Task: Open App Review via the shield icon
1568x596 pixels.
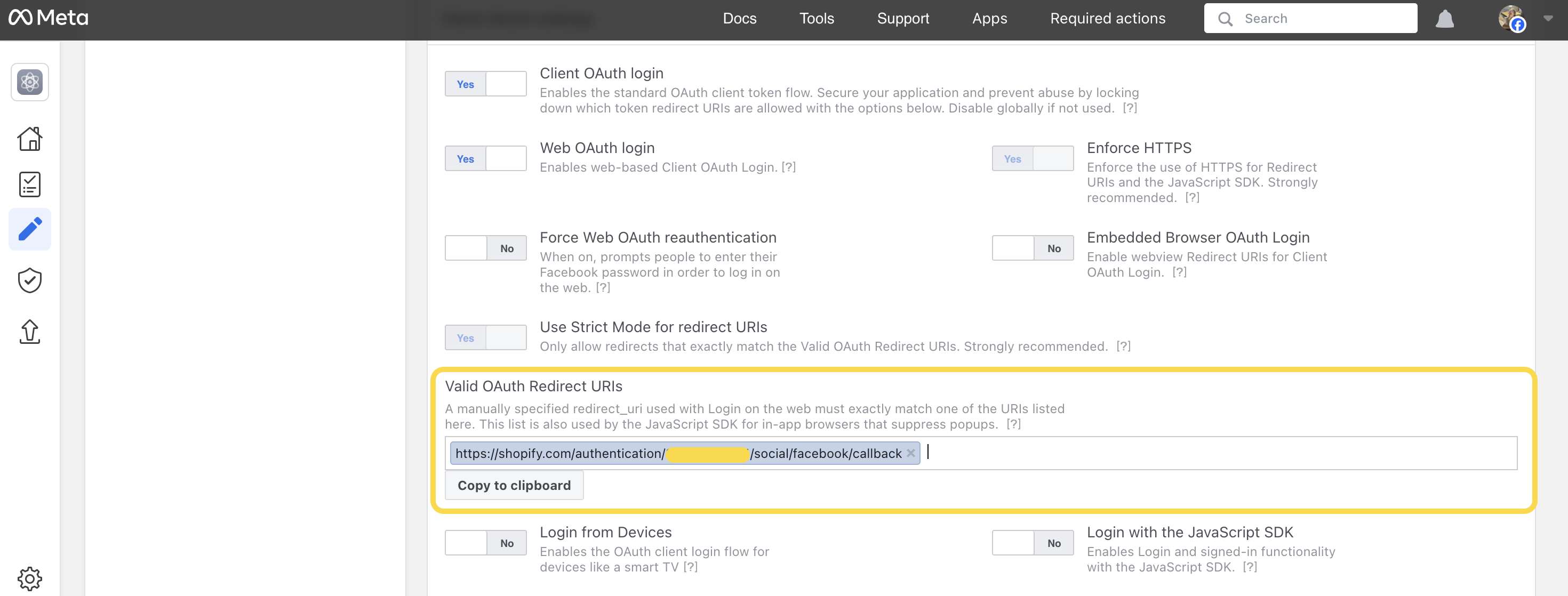Action: pos(29,280)
